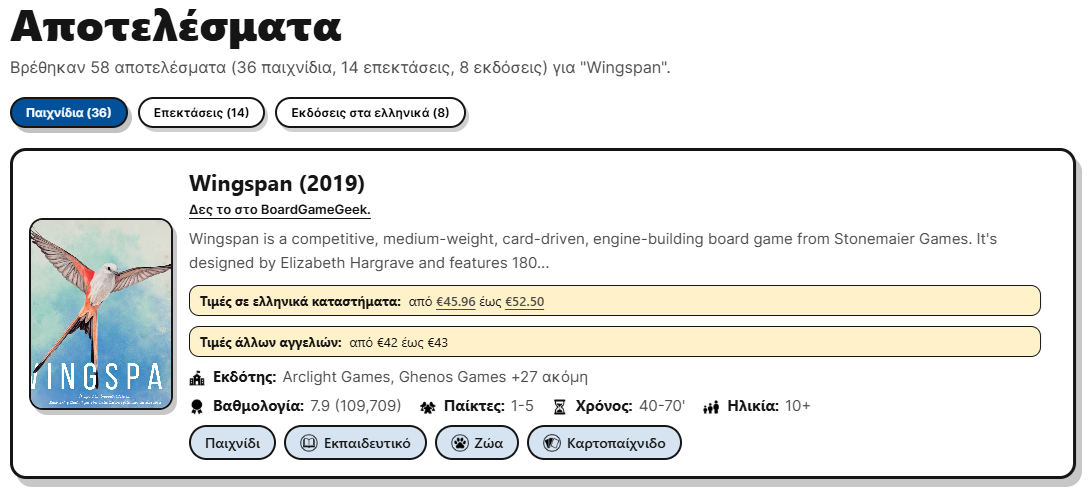Click the €52.50 highest price link
The height and width of the screenshot is (491, 1089).
pyautogui.click(x=524, y=301)
